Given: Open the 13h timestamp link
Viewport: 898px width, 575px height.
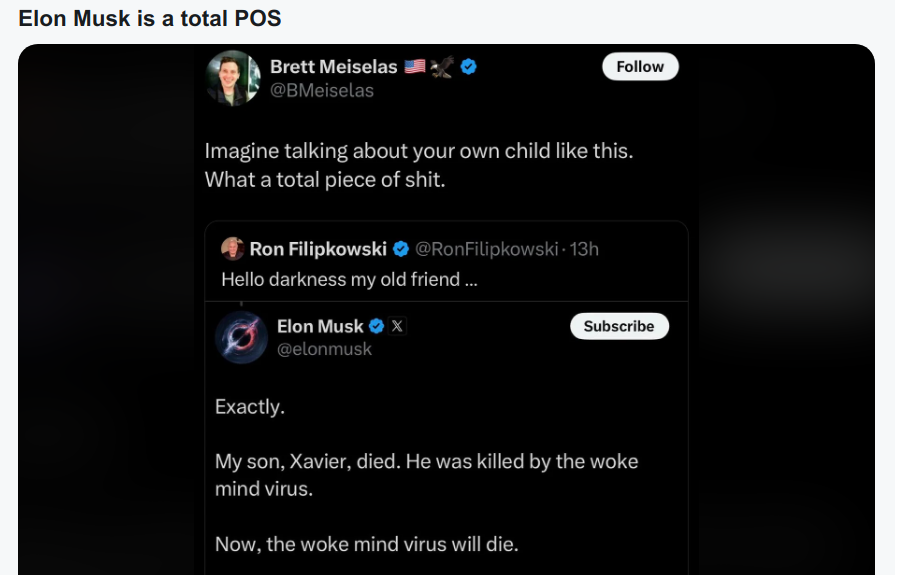Looking at the screenshot, I should [584, 249].
